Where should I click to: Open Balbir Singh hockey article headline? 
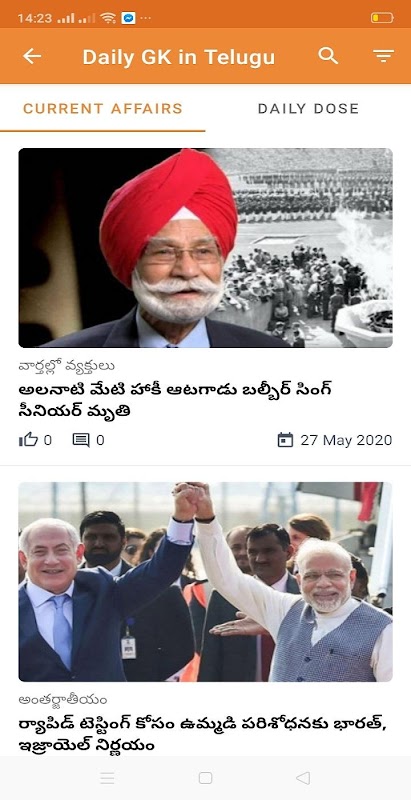tap(175, 400)
